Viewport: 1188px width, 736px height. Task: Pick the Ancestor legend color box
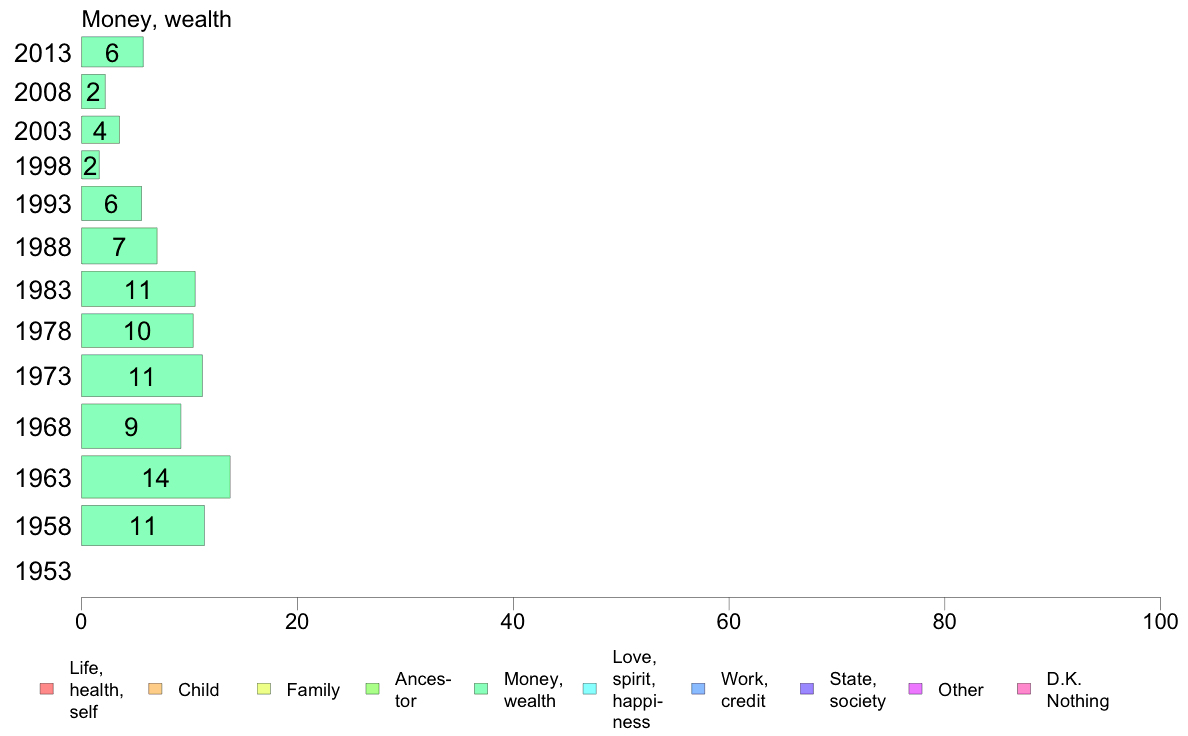[372, 689]
